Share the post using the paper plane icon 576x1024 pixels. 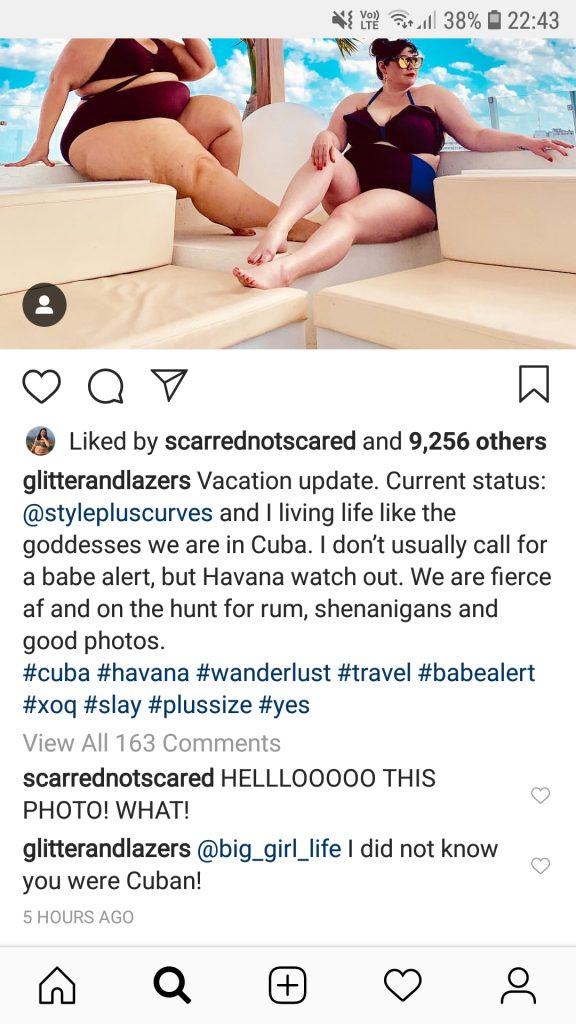click(169, 385)
